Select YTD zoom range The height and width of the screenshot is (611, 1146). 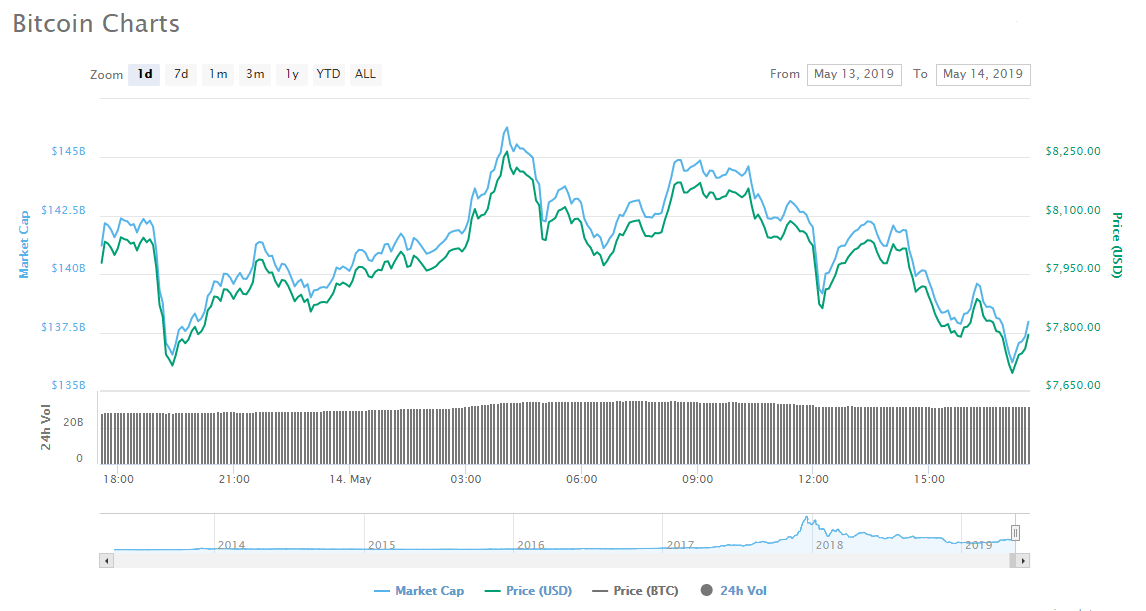[328, 74]
